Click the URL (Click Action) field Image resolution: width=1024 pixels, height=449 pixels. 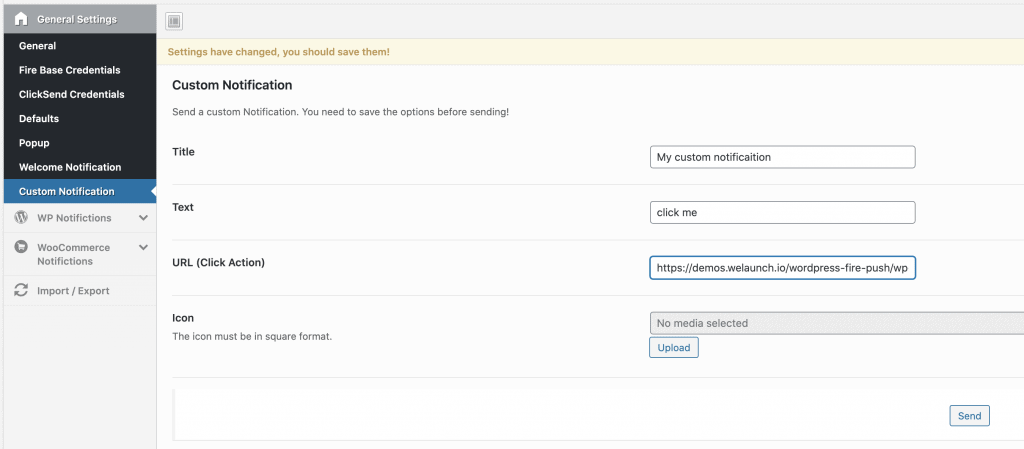click(781, 269)
